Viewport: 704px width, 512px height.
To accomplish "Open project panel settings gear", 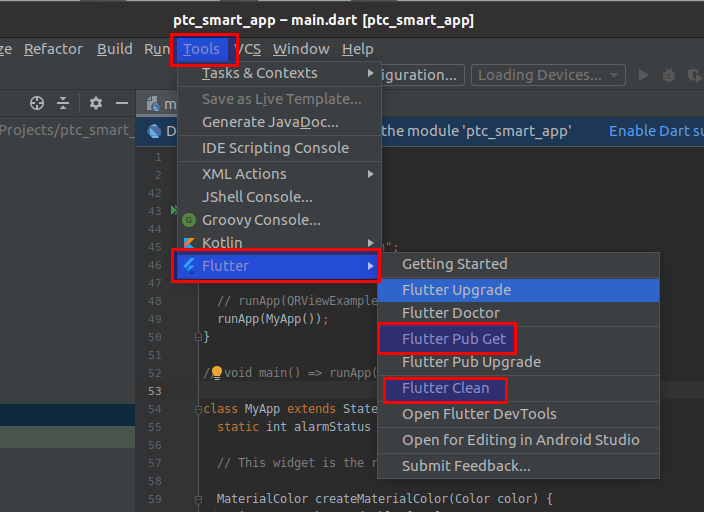I will pos(96,103).
